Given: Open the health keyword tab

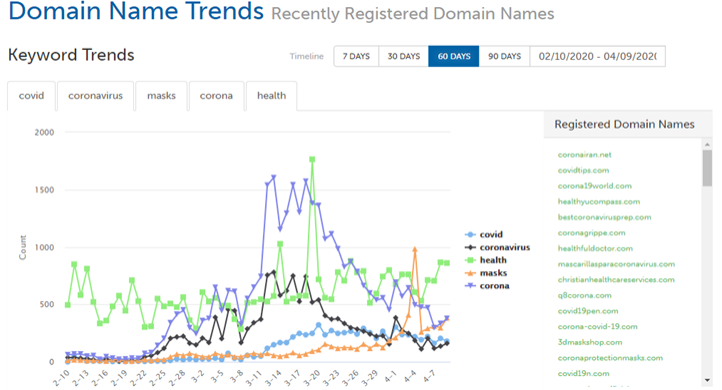Looking at the screenshot, I should [271, 96].
